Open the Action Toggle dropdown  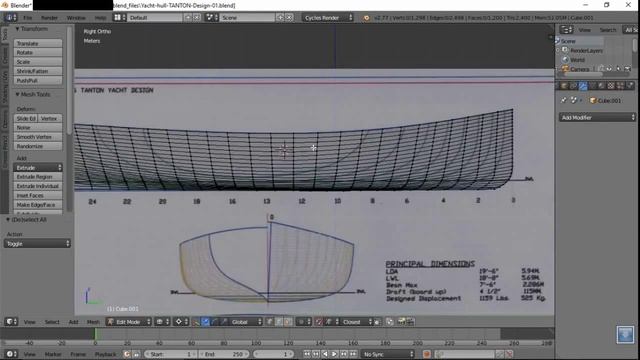[x=37, y=244]
